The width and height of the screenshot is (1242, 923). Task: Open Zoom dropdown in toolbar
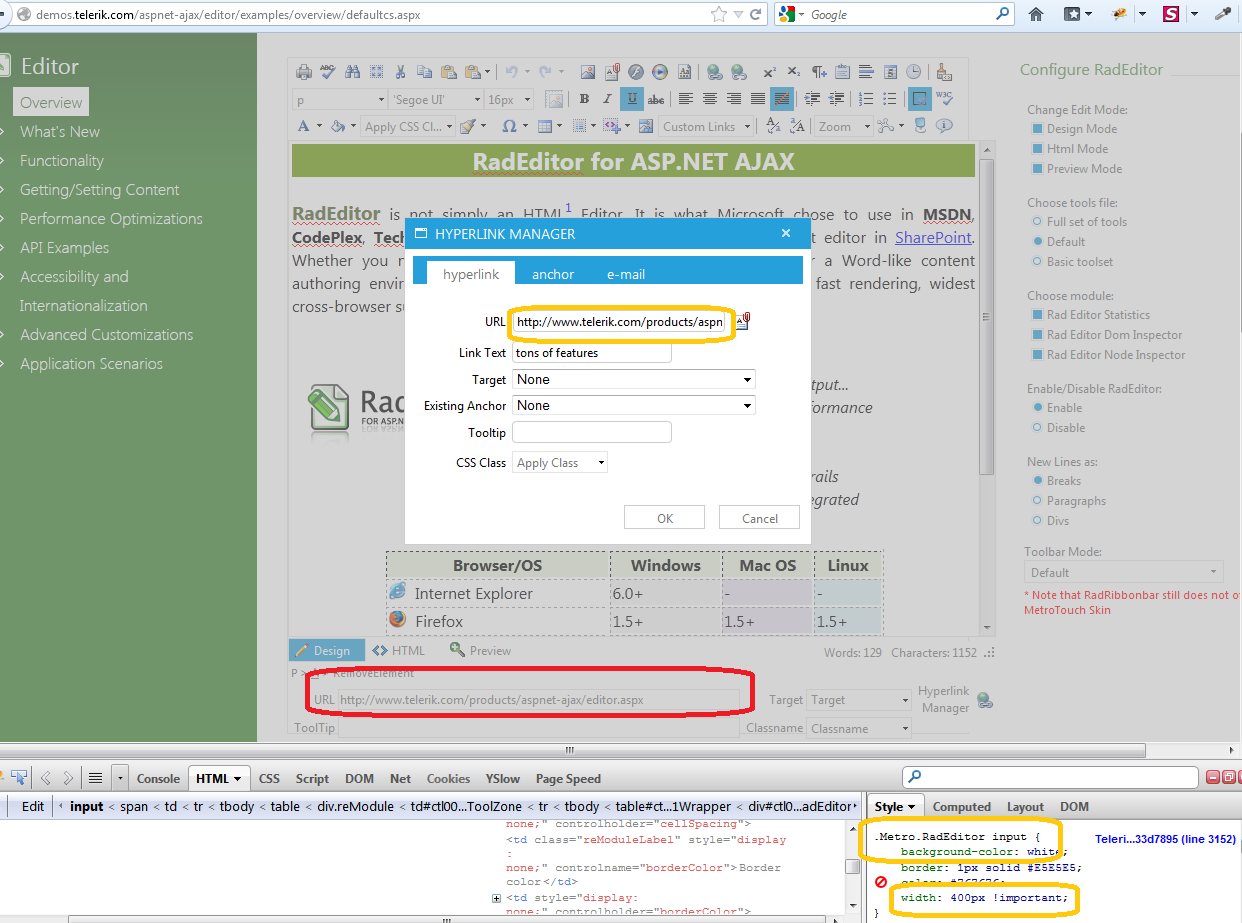coord(842,127)
